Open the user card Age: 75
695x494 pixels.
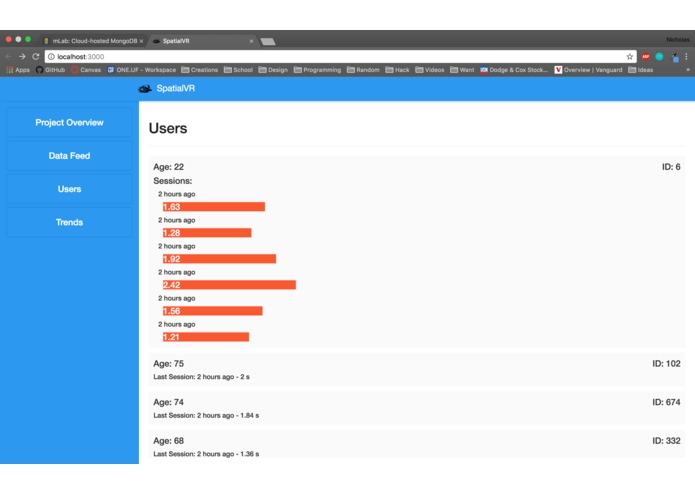coord(417,370)
